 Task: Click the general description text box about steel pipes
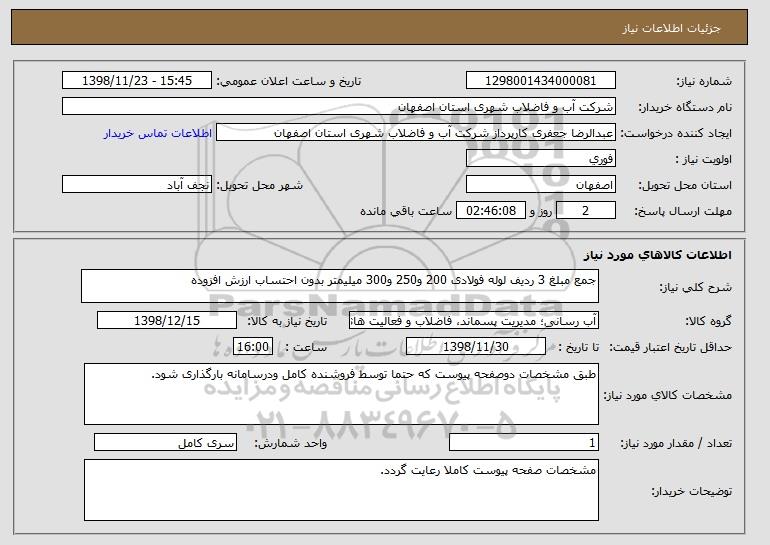340,286
